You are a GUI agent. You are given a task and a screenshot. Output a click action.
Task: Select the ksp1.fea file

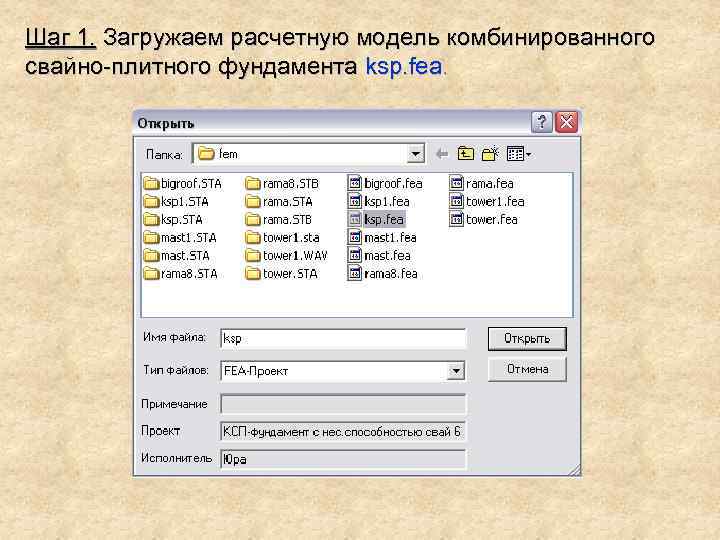click(x=378, y=202)
